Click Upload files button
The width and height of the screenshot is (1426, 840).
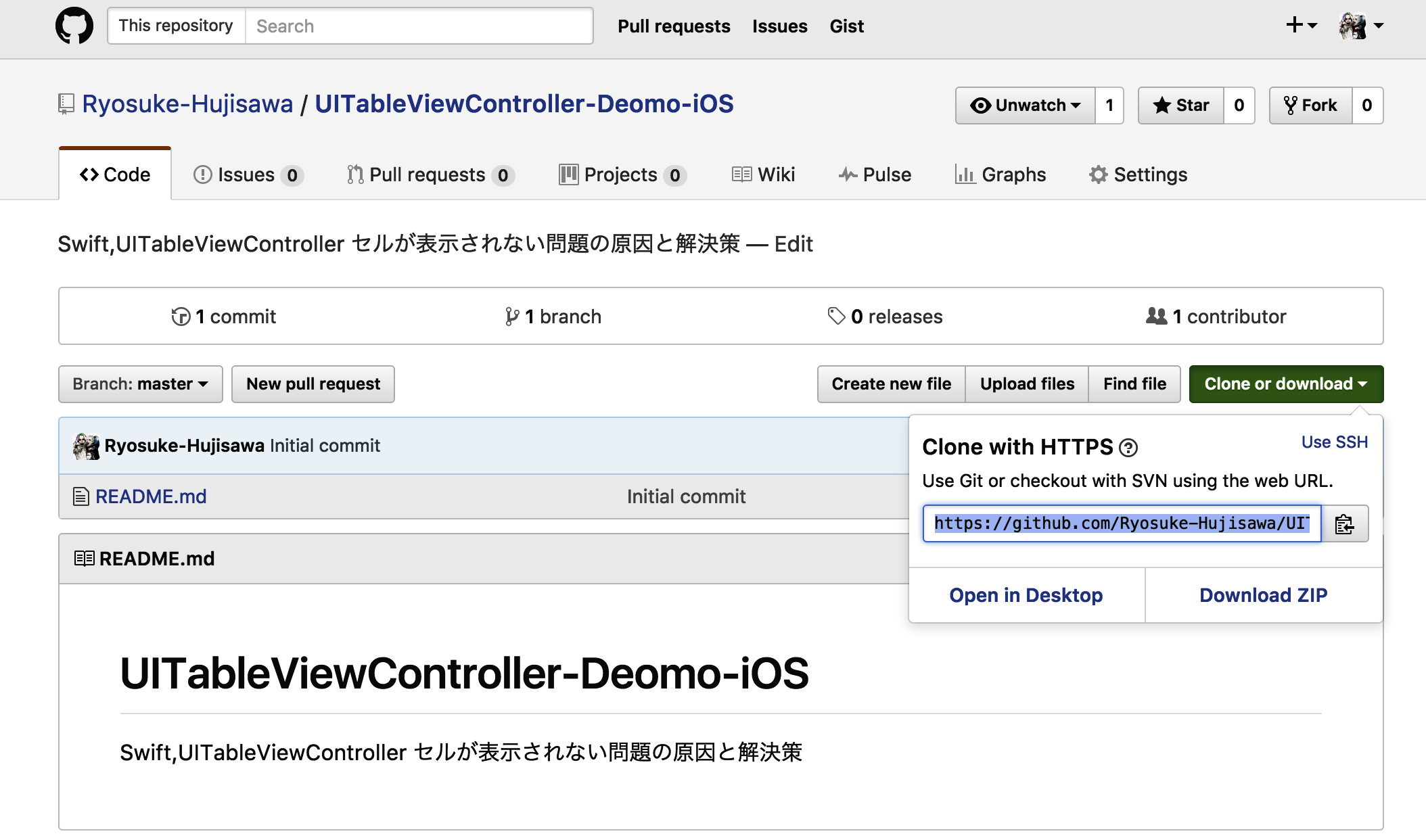tap(1027, 384)
